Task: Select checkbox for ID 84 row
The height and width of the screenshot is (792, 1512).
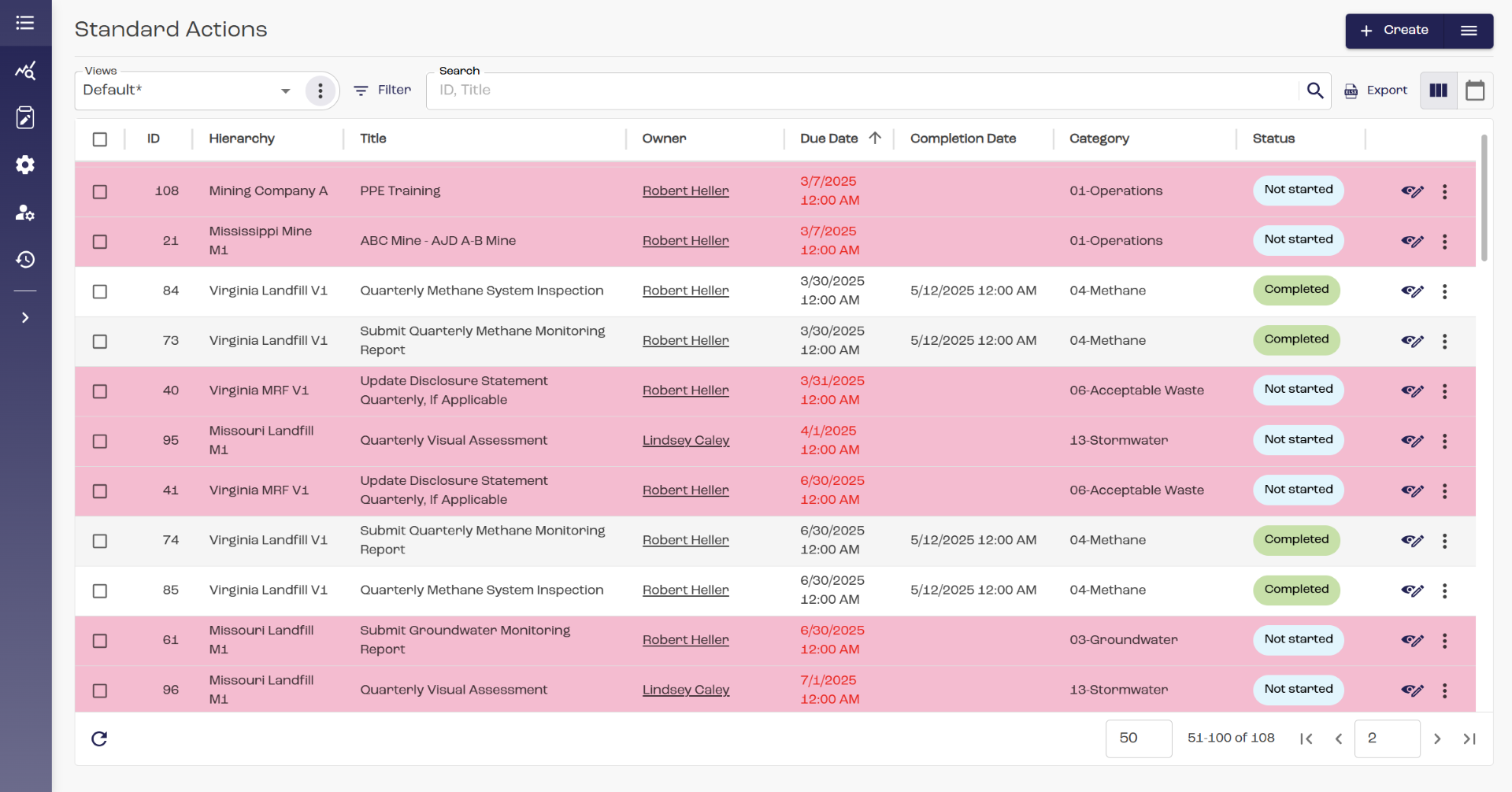Action: point(100,292)
